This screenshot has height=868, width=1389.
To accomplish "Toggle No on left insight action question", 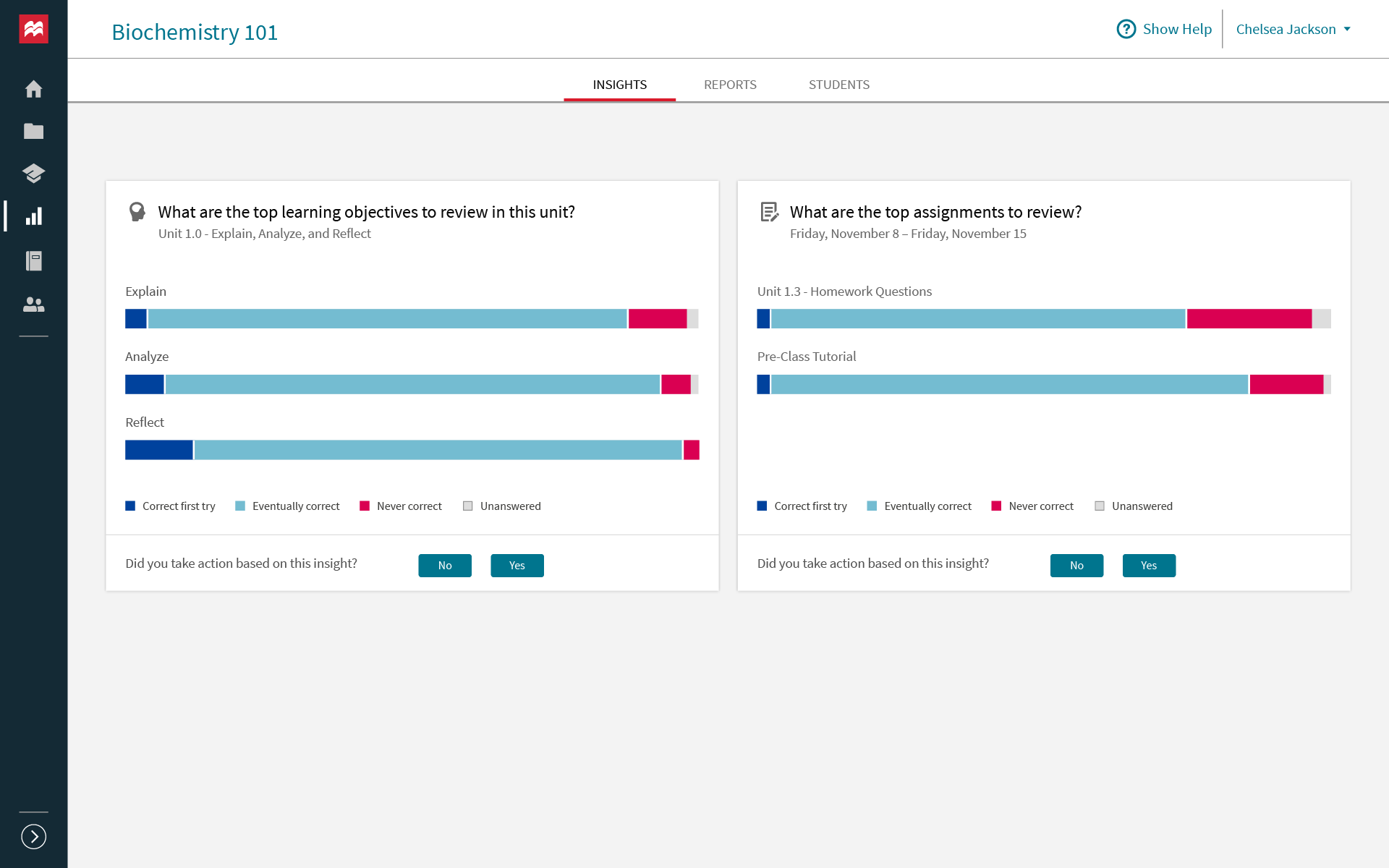I will [445, 565].
